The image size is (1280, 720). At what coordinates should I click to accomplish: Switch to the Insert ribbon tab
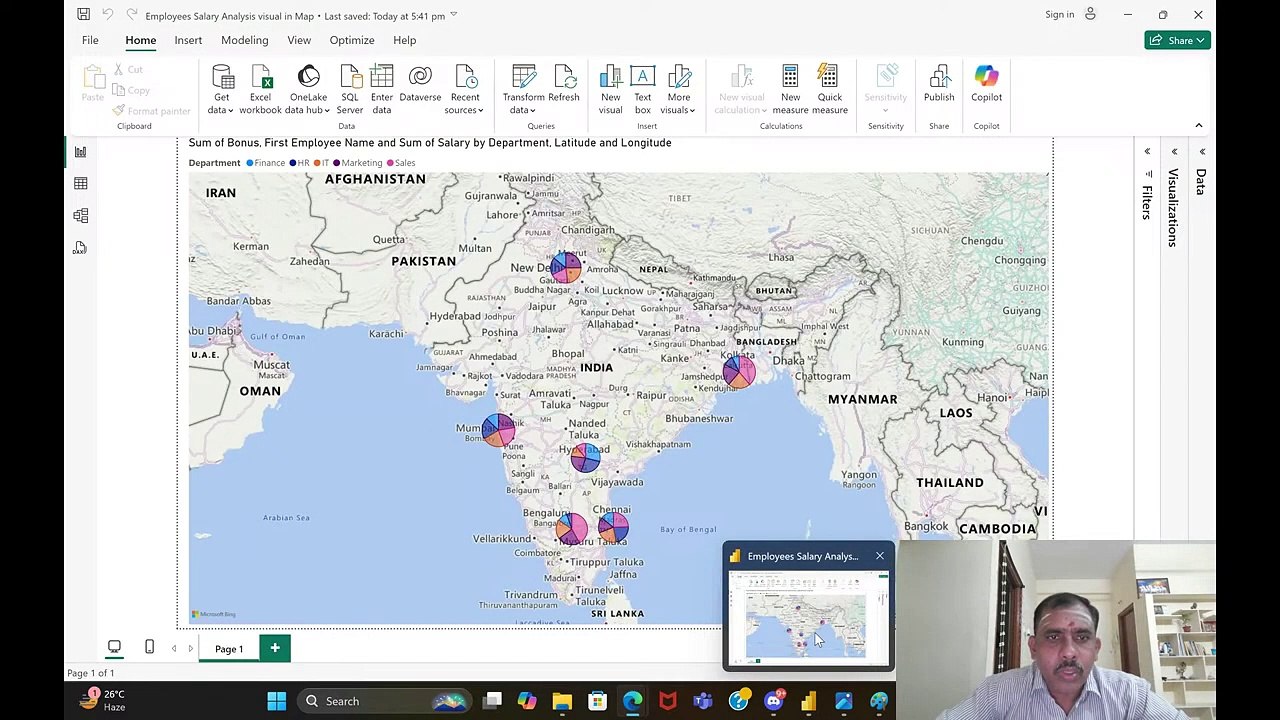pos(188,40)
